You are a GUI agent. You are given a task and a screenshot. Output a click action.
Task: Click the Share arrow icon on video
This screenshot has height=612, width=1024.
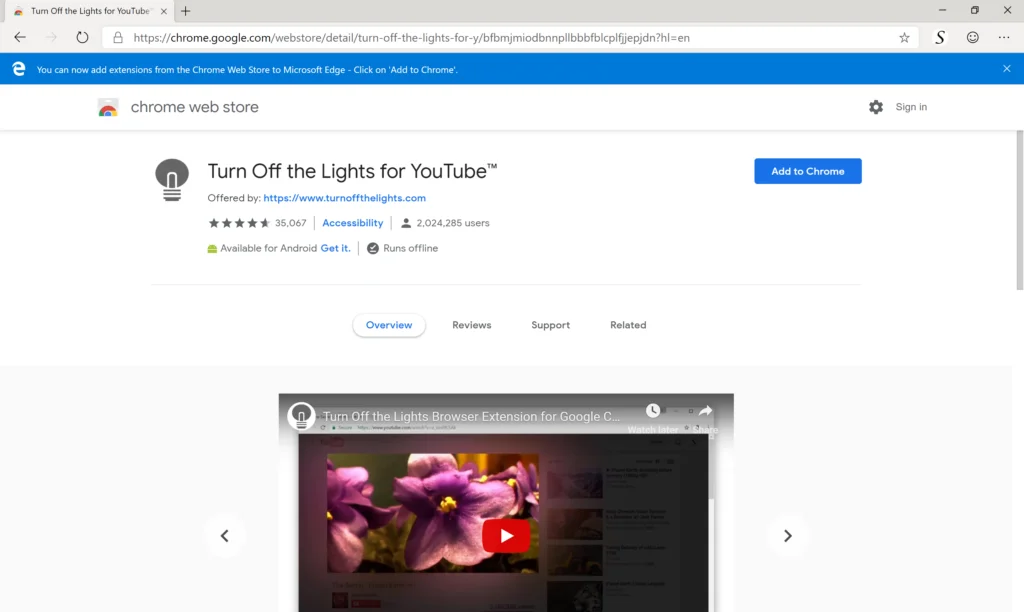click(x=705, y=410)
